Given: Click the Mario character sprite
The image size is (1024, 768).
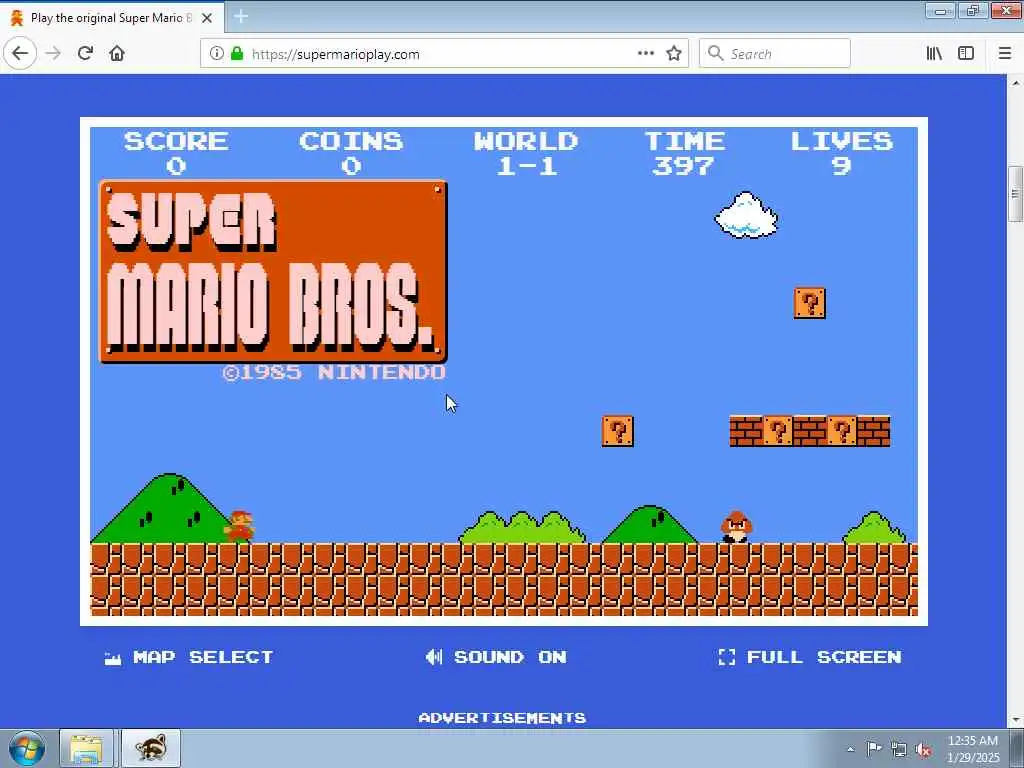Looking at the screenshot, I should (x=239, y=526).
